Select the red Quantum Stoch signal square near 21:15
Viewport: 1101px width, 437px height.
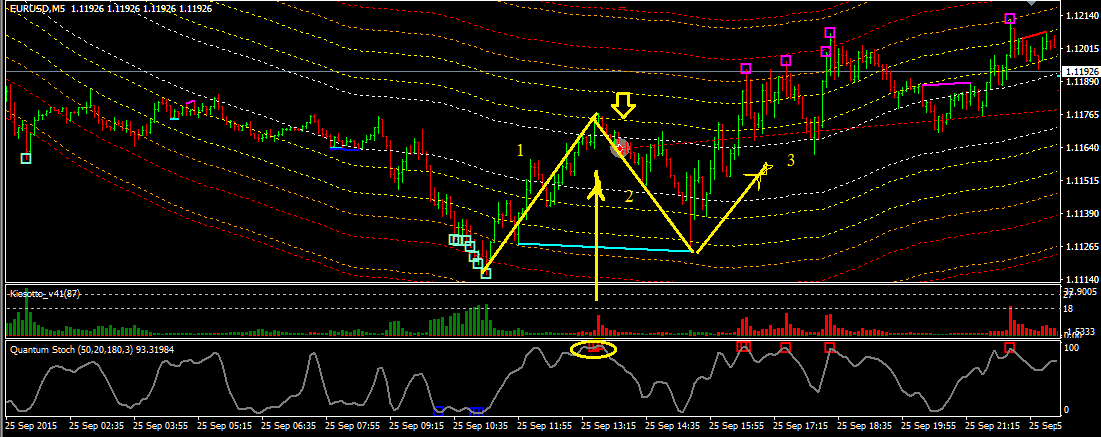[x=1010, y=347]
